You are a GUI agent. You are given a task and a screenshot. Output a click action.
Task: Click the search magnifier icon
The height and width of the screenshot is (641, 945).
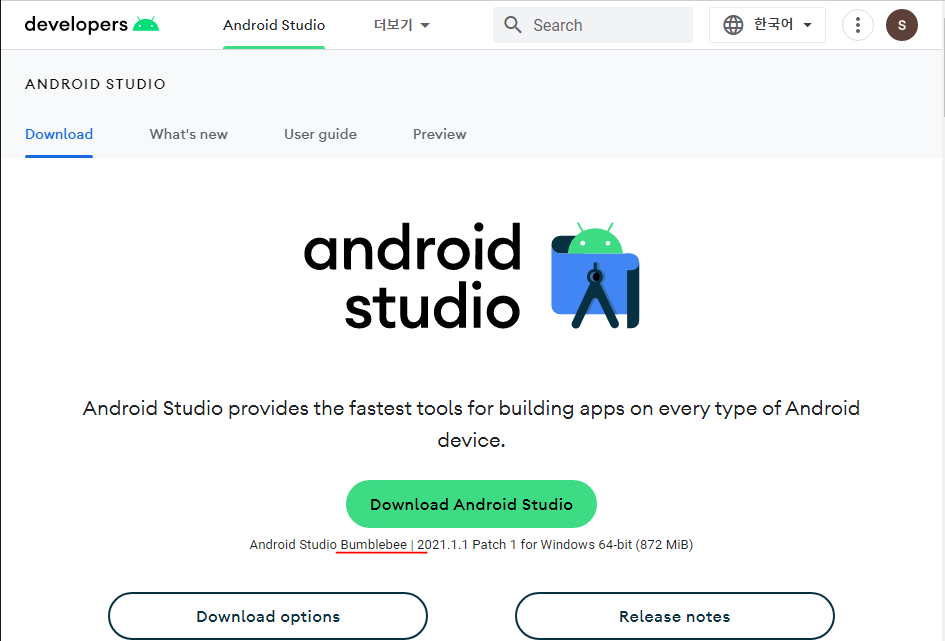(x=513, y=25)
